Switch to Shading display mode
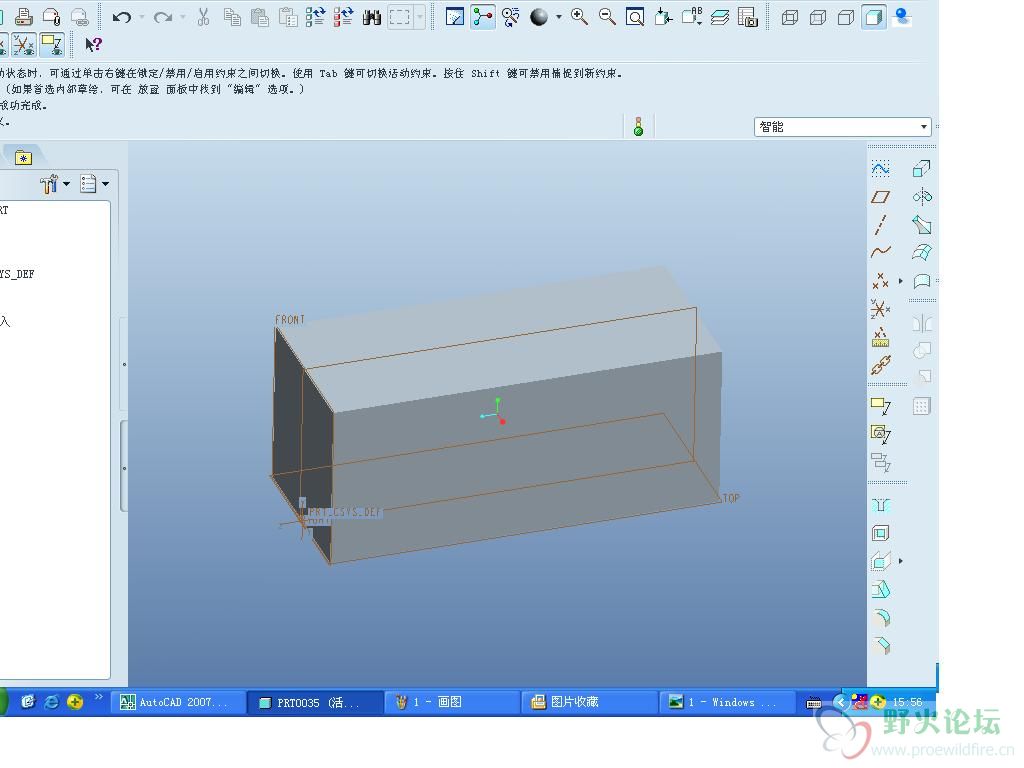This screenshot has width=1024, height=768. (874, 17)
